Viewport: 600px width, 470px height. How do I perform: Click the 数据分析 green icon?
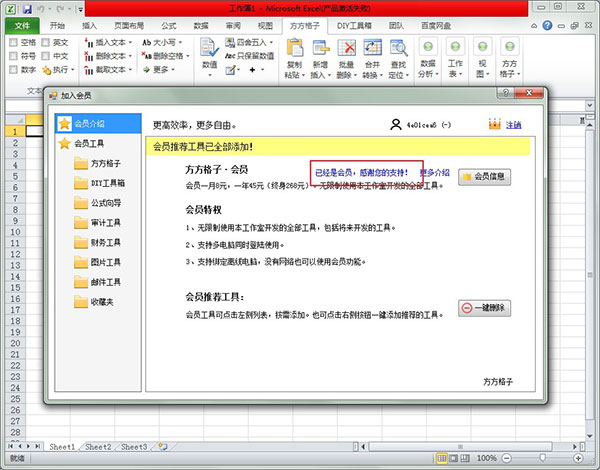coord(428,47)
